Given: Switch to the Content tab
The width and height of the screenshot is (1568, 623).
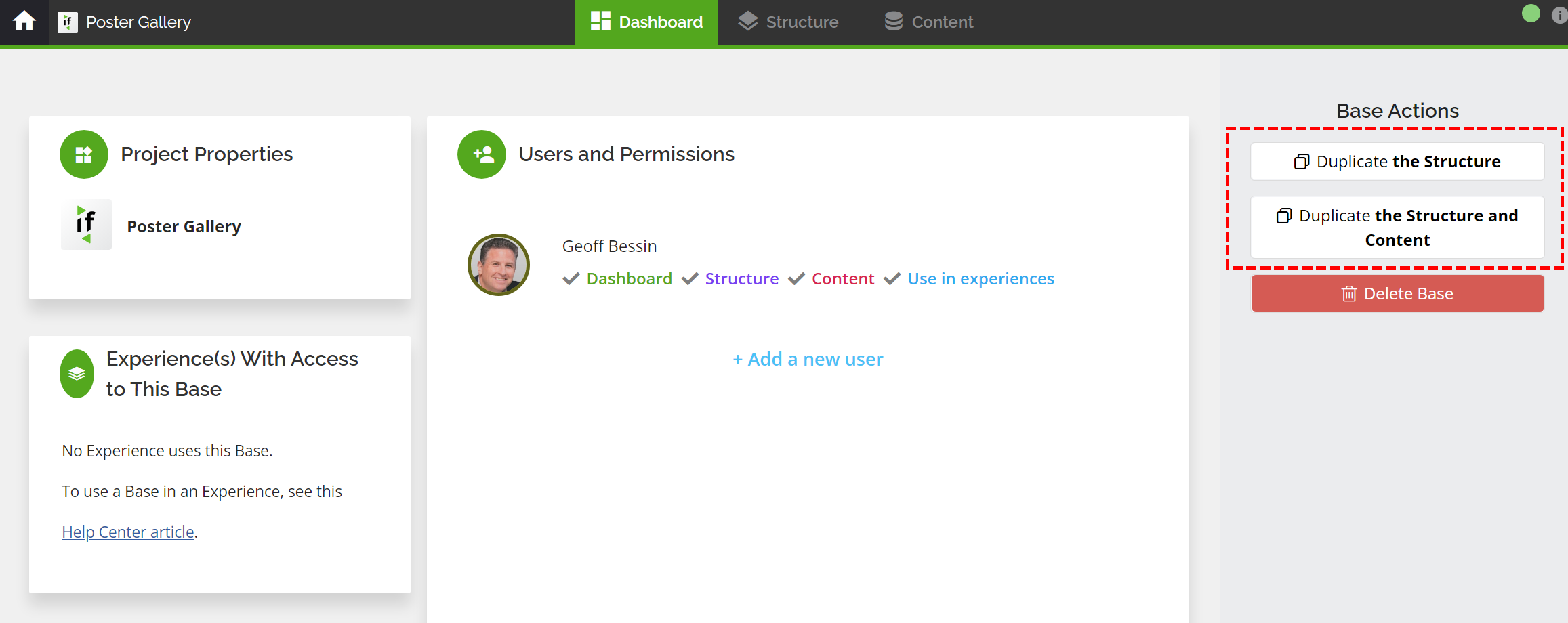Looking at the screenshot, I should click(928, 22).
